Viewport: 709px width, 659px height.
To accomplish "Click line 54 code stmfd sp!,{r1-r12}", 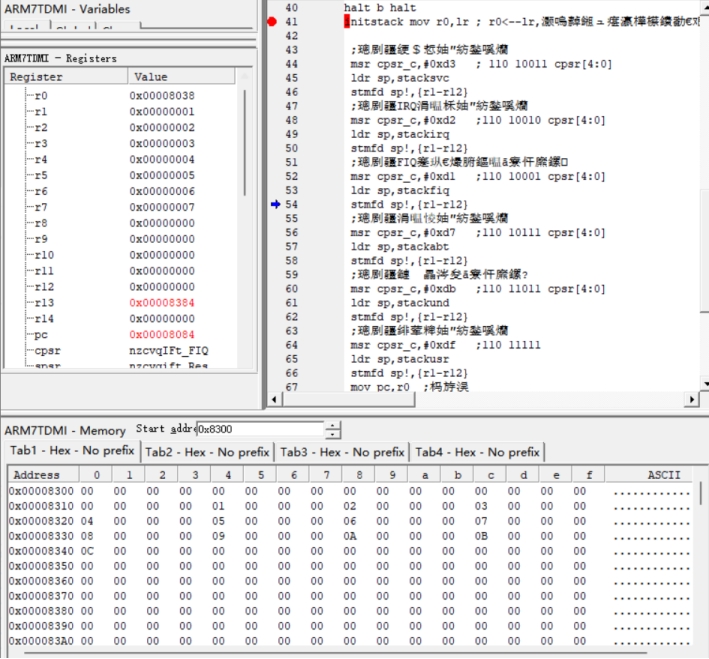I will 409,204.
